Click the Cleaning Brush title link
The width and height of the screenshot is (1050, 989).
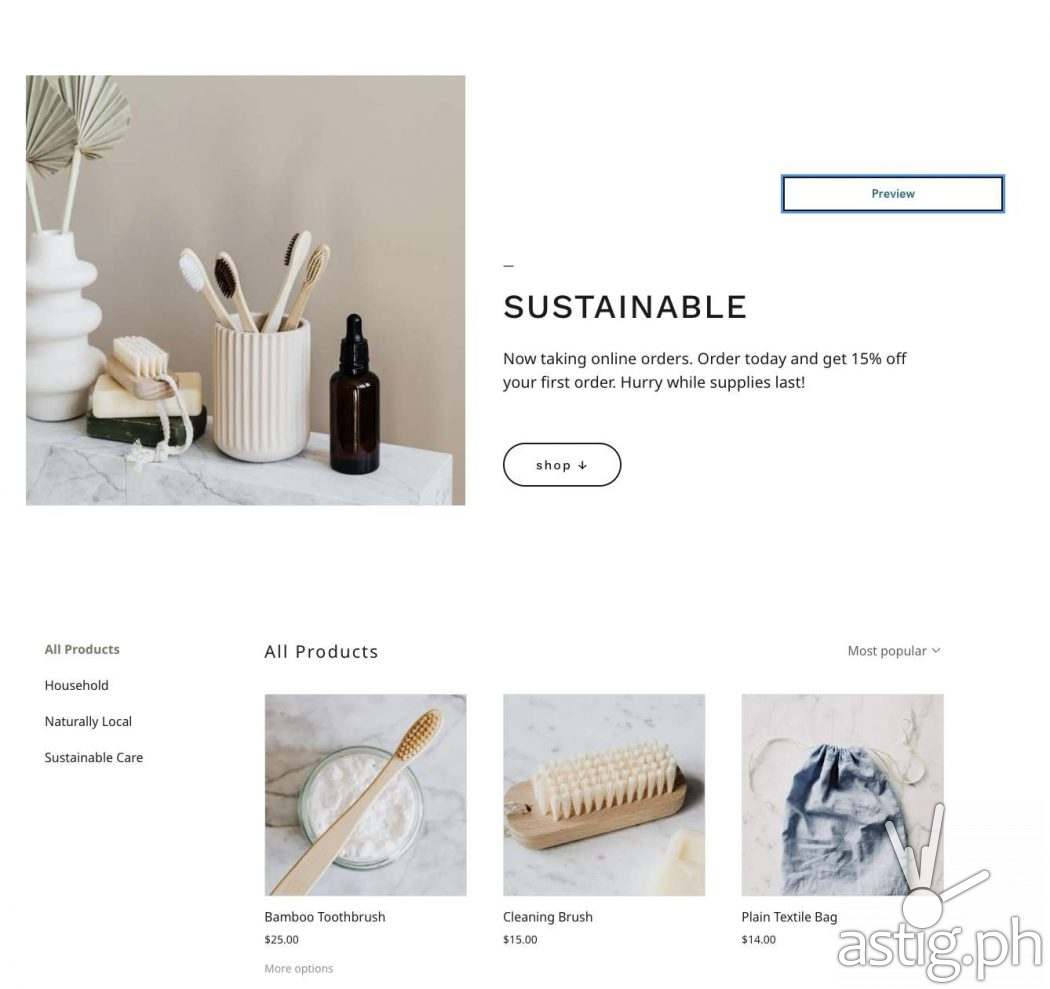548,917
